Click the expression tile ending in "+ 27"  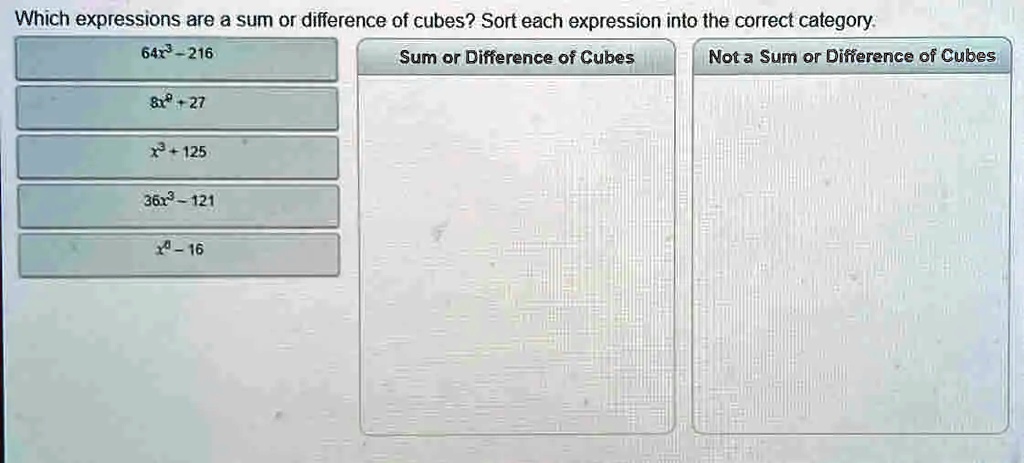(178, 107)
